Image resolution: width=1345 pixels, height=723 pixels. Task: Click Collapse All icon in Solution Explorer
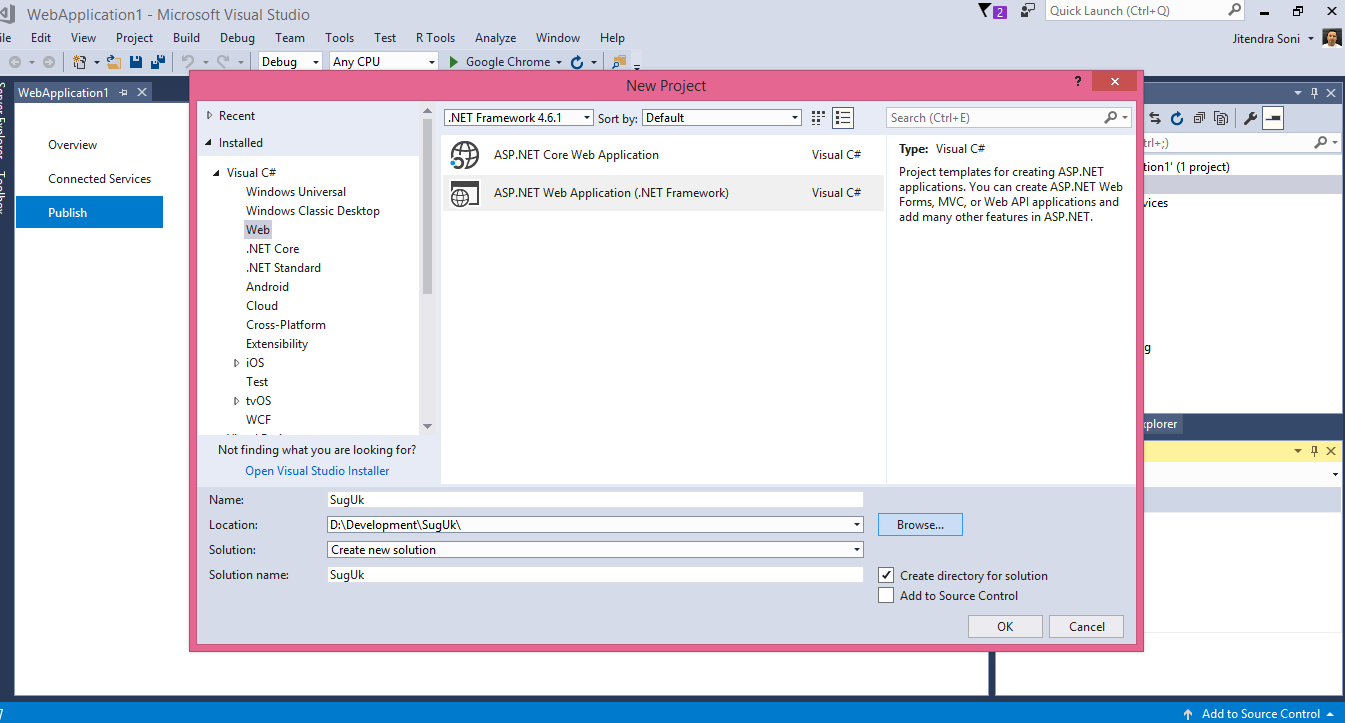(x=1198, y=118)
